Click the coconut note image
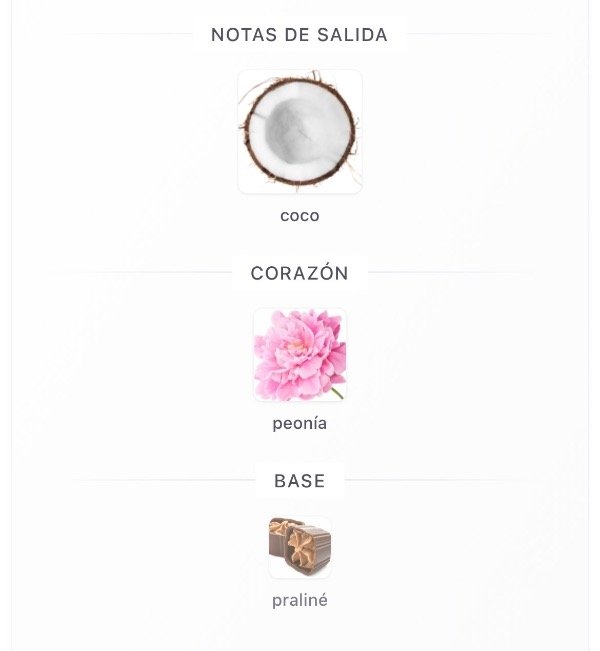Screen dimensions: 600x651 pyautogui.click(x=300, y=131)
